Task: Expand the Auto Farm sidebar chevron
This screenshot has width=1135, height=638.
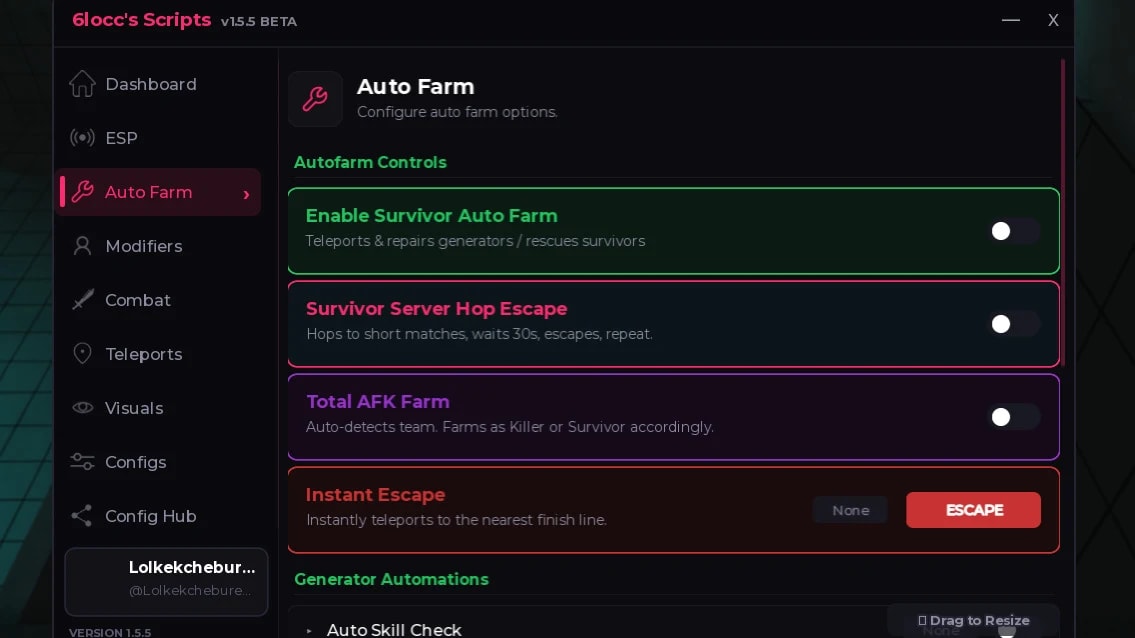Action: 246,193
